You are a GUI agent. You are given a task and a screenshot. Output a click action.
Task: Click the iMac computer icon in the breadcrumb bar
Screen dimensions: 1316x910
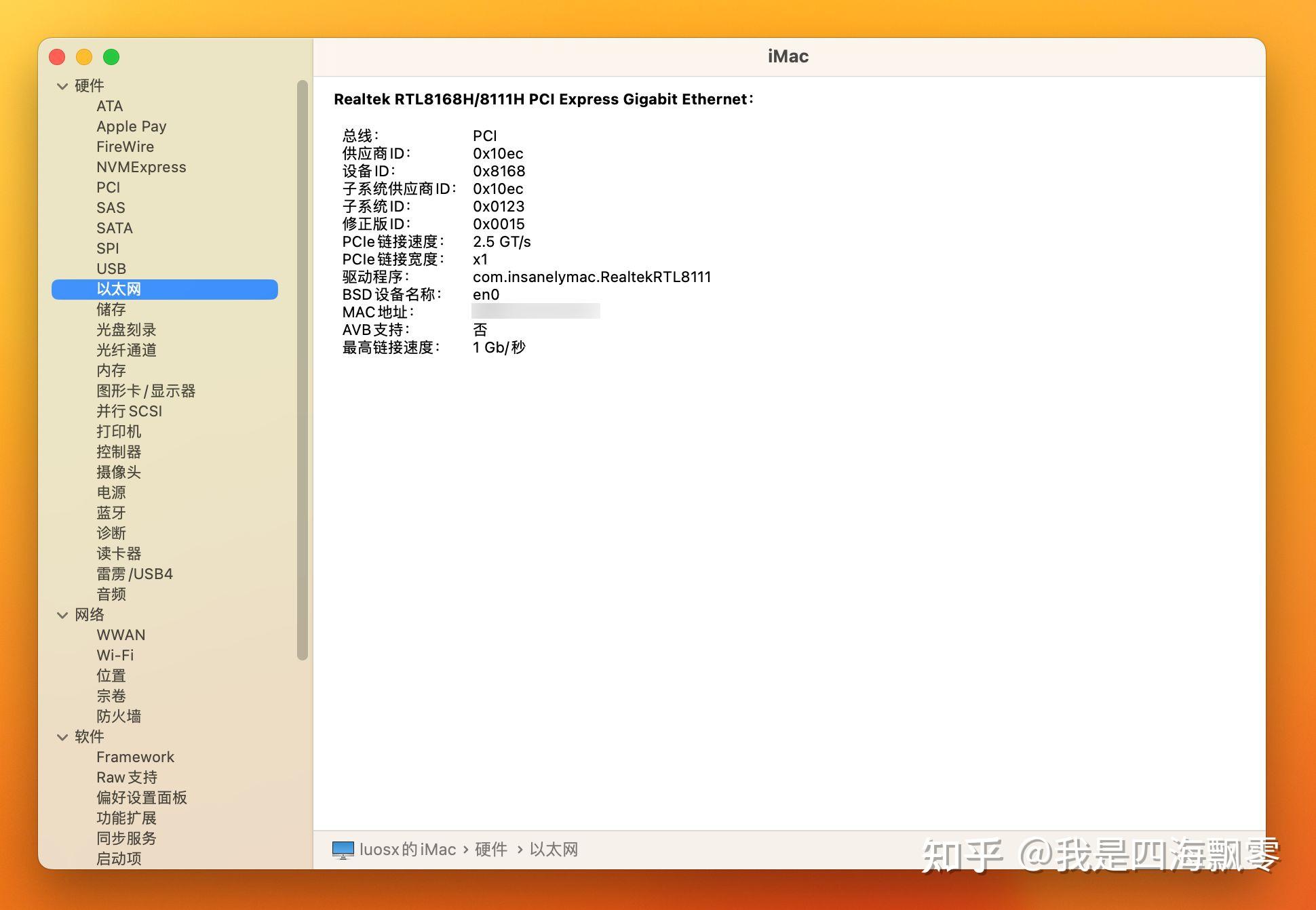pyautogui.click(x=343, y=849)
